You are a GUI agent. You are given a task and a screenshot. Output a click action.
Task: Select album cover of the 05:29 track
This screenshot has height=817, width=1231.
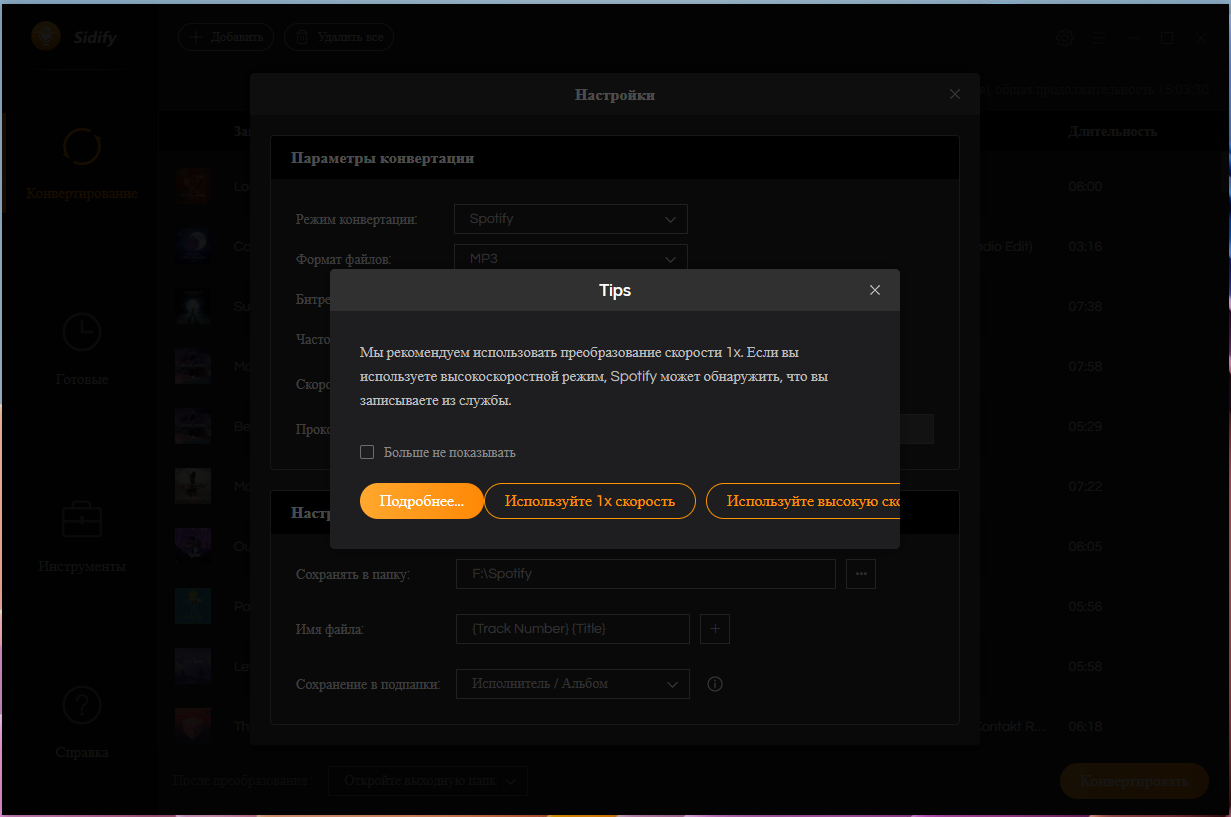tap(193, 426)
